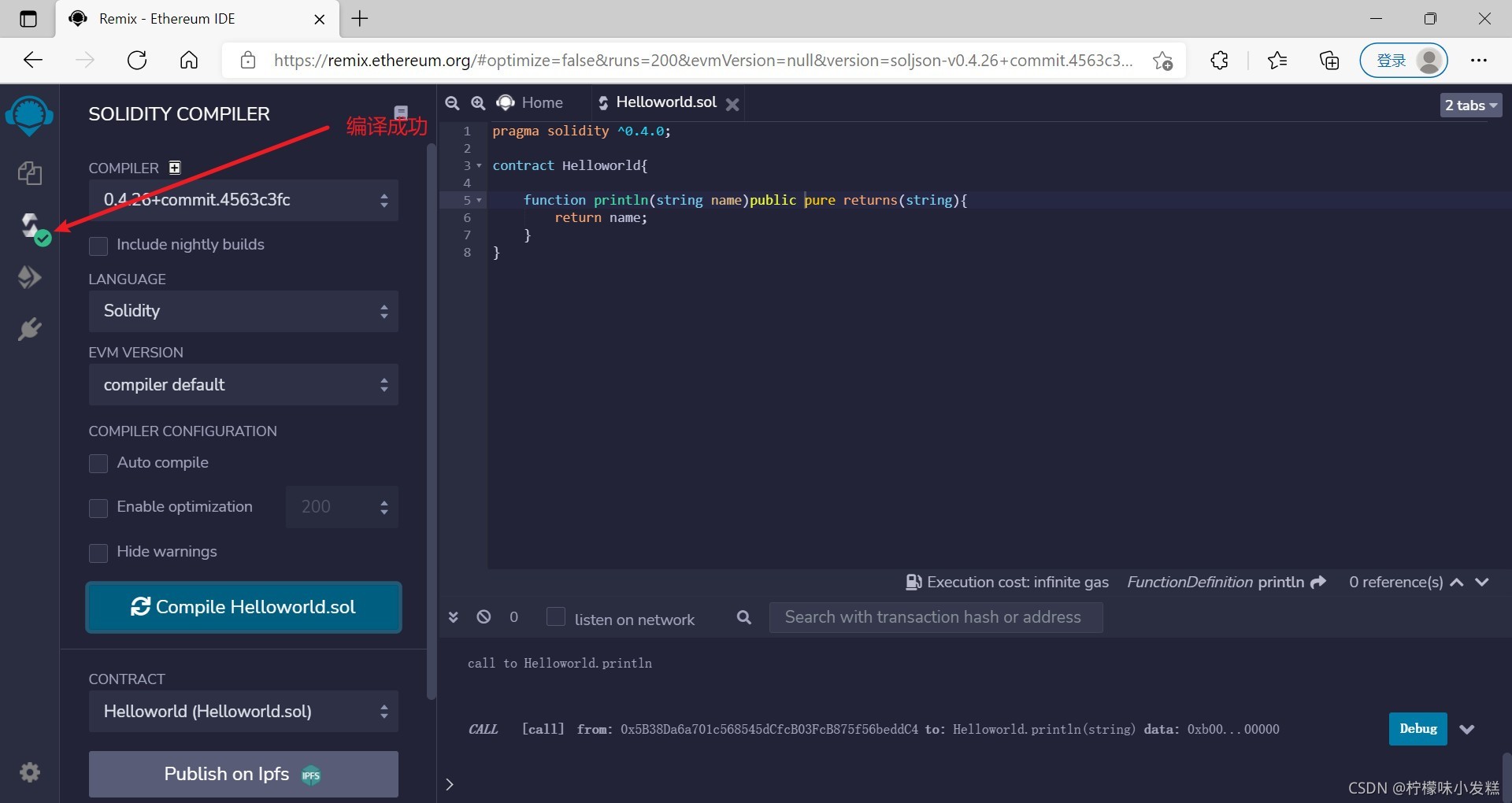The height and width of the screenshot is (803, 1512).
Task: Enable Include nightly builds checkbox
Action: (98, 246)
